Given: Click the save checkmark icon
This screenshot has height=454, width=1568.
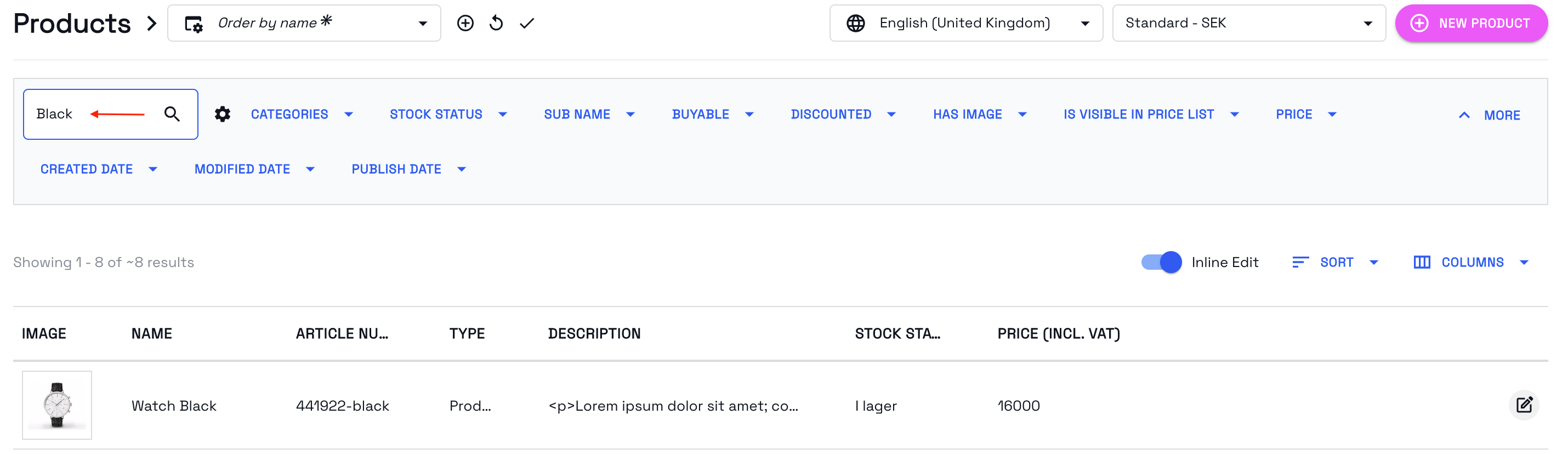Looking at the screenshot, I should click(x=526, y=23).
